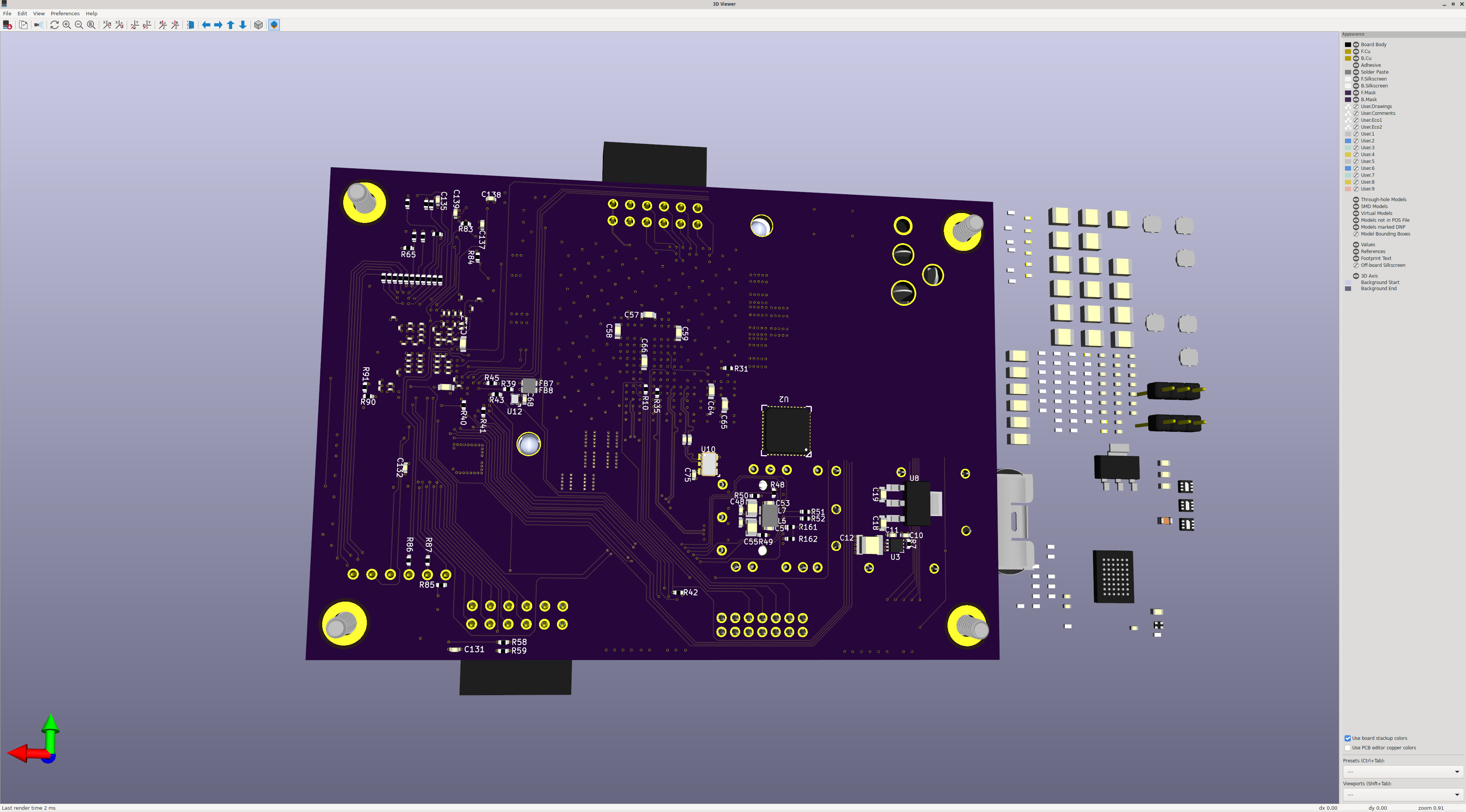Click the Board Body color swatch
This screenshot has width=1466, height=812.
[x=1348, y=44]
